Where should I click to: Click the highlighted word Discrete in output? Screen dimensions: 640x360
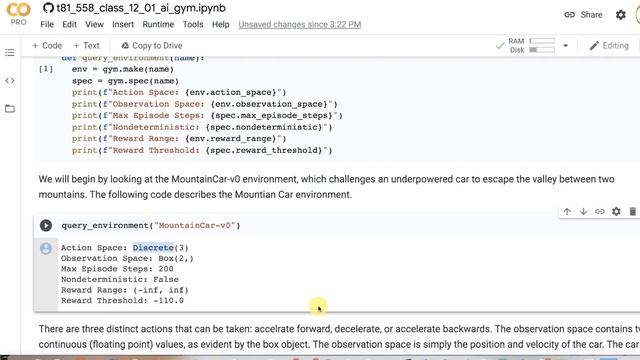tap(153, 248)
